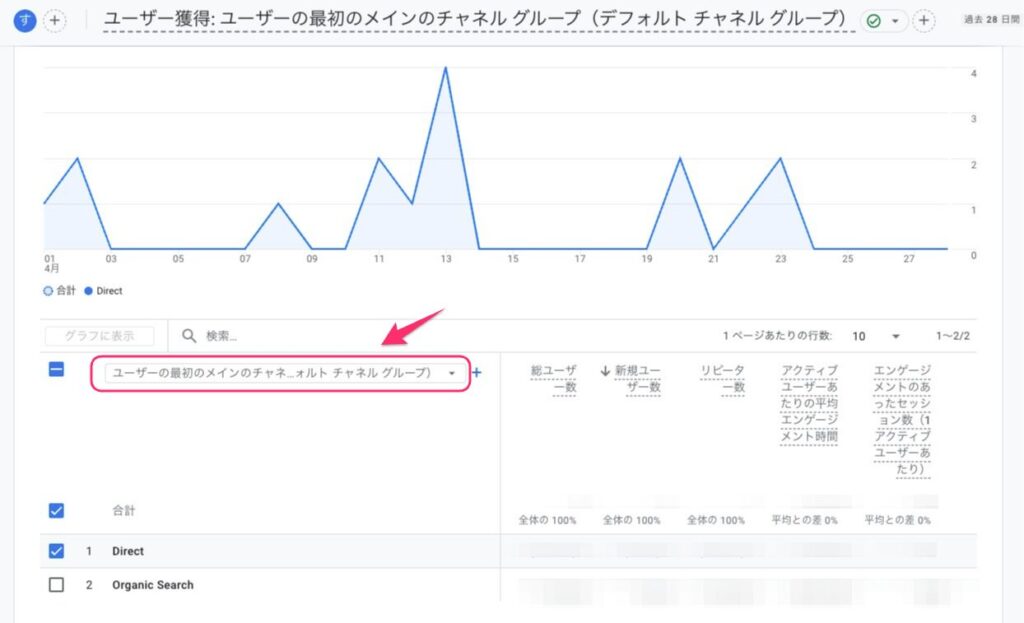Add a comparison with the plus icon beside avatar
The height and width of the screenshot is (623, 1024).
click(x=54, y=20)
